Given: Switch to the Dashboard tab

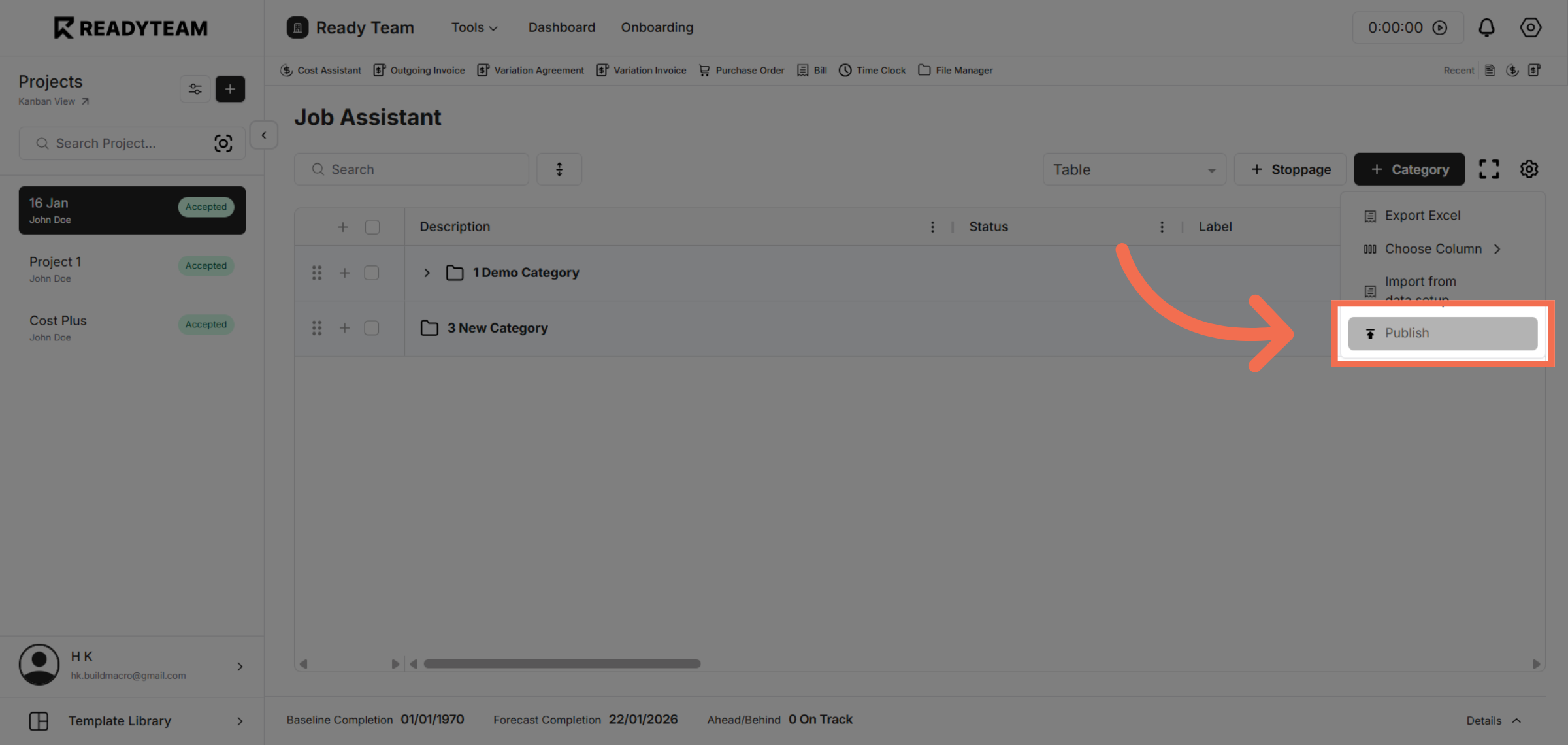Looking at the screenshot, I should click(561, 27).
